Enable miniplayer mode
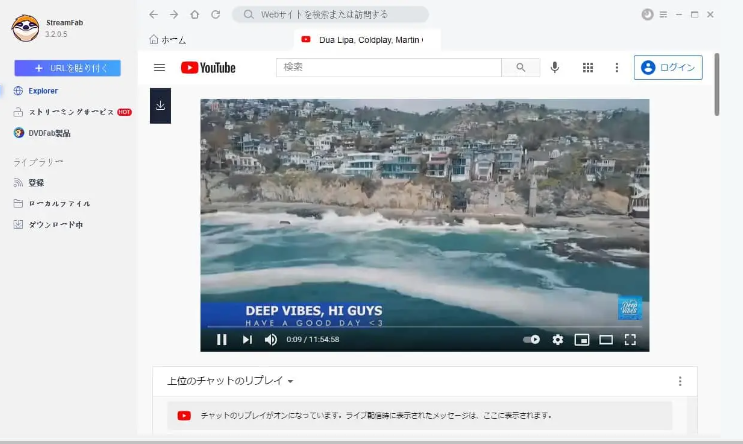 582,340
